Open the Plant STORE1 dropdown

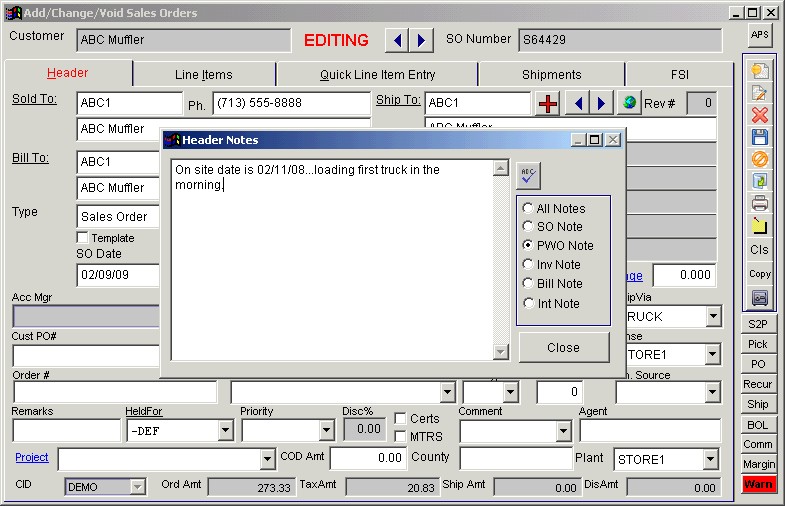point(710,460)
